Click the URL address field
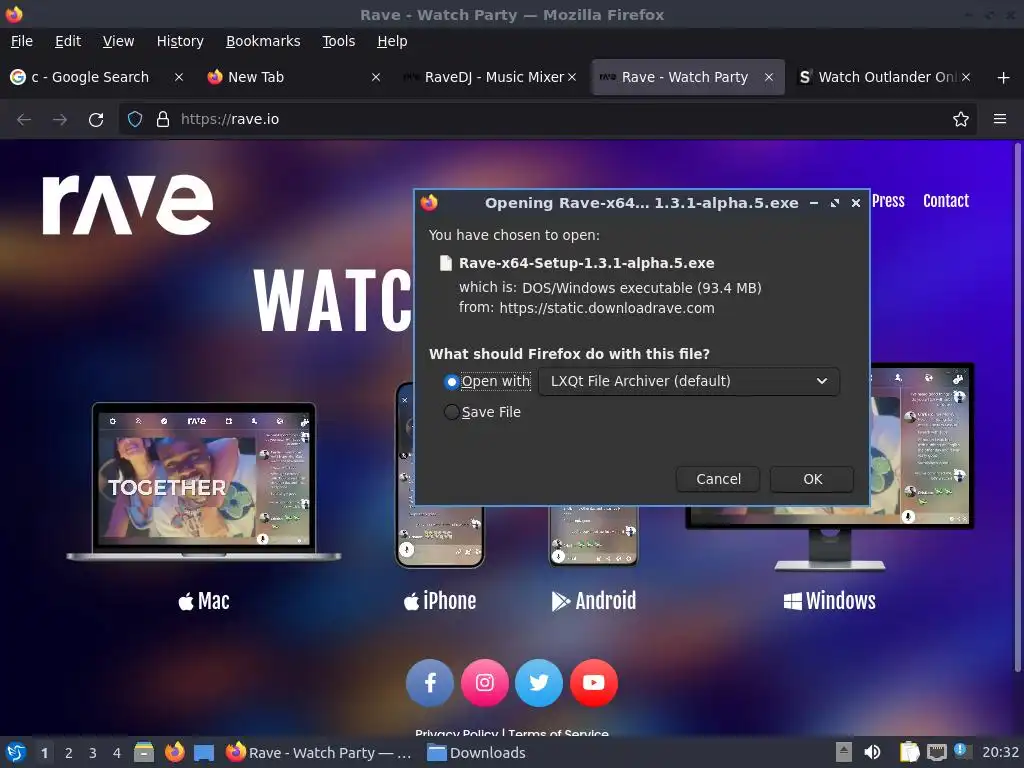This screenshot has height=768, width=1024. point(549,120)
